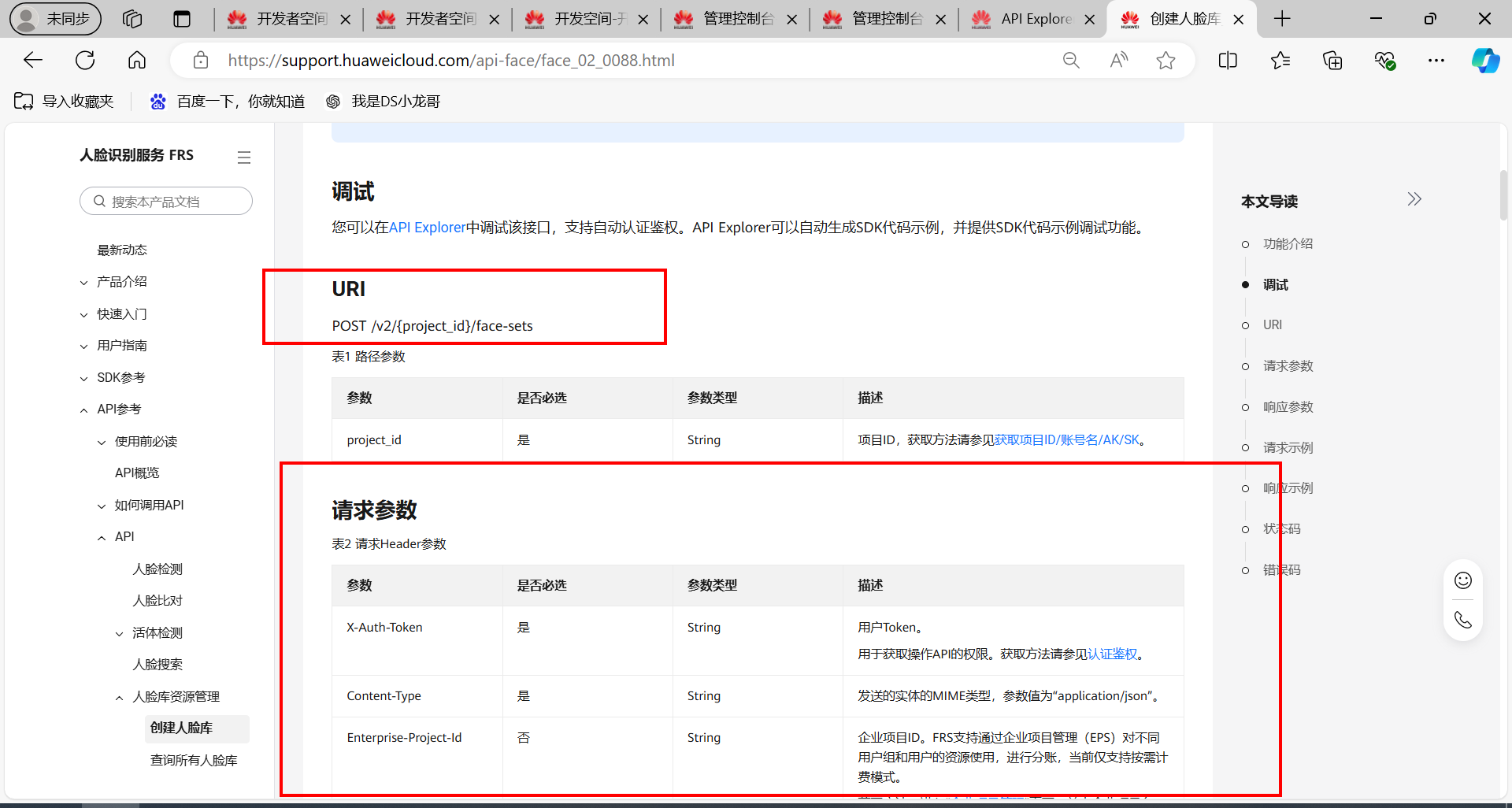1512x808 pixels.
Task: Open the API Explorer link in text
Action: coord(427,228)
